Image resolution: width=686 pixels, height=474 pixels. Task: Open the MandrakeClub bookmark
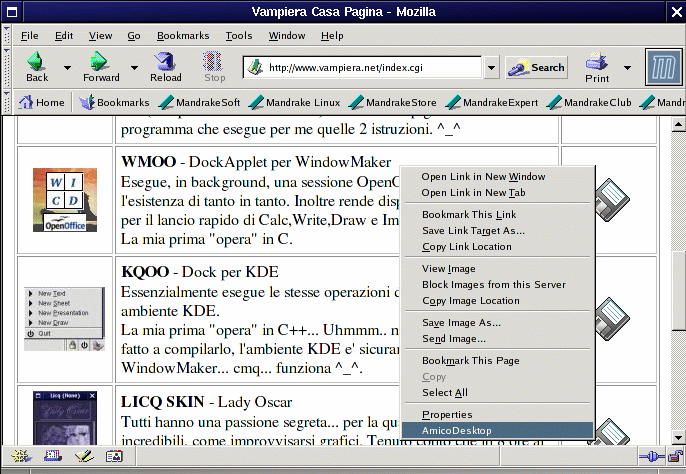click(589, 102)
